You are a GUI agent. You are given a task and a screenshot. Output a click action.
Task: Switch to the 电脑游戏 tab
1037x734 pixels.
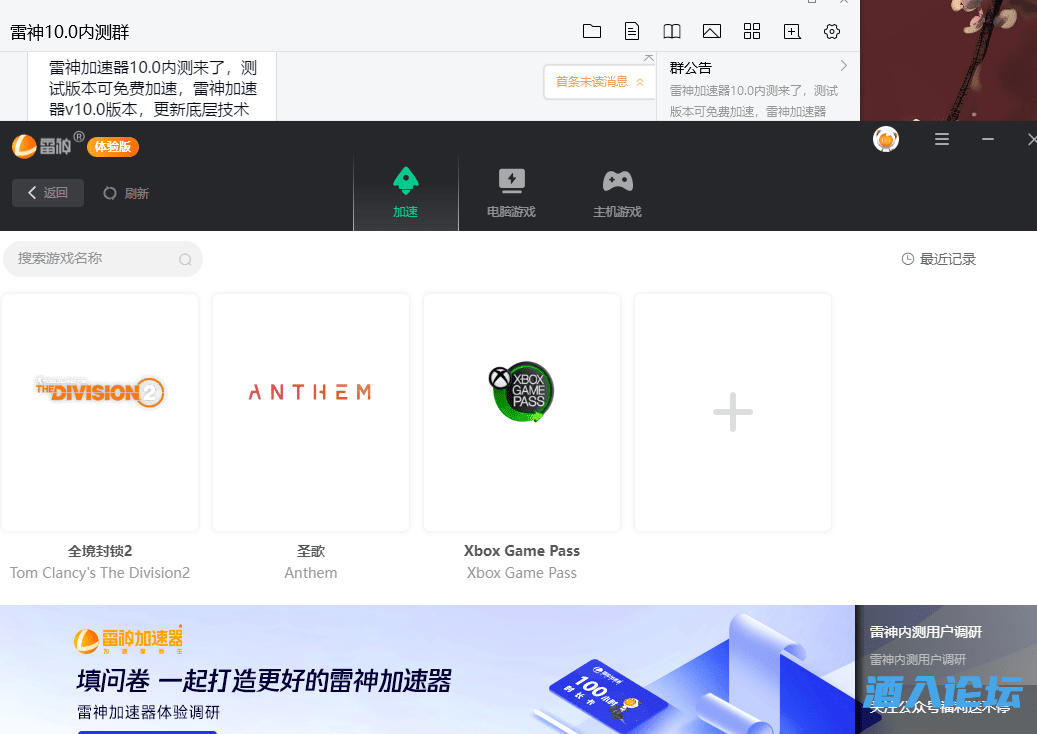click(511, 192)
